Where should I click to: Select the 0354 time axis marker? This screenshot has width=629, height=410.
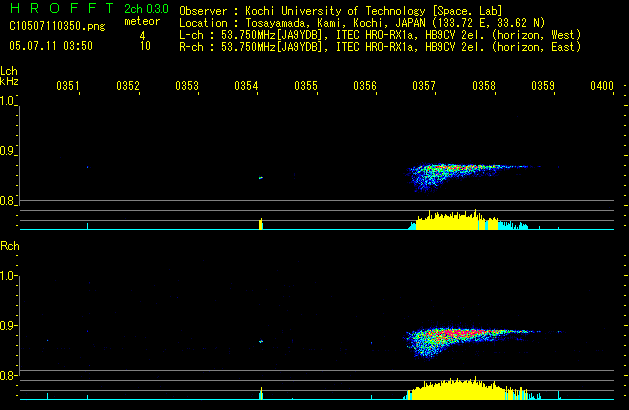pyautogui.click(x=246, y=86)
